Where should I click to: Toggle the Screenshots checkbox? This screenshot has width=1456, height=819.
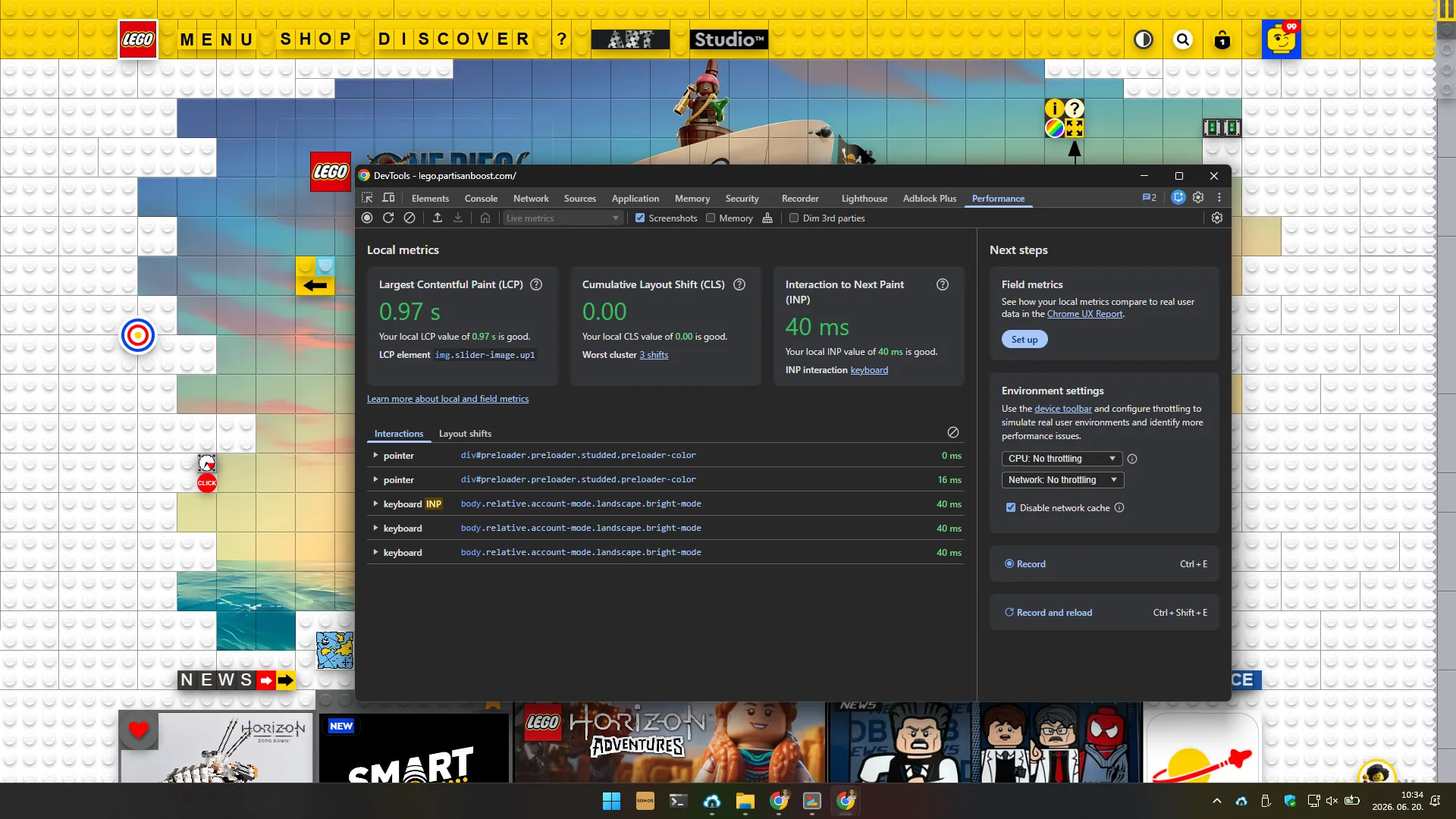point(640,218)
